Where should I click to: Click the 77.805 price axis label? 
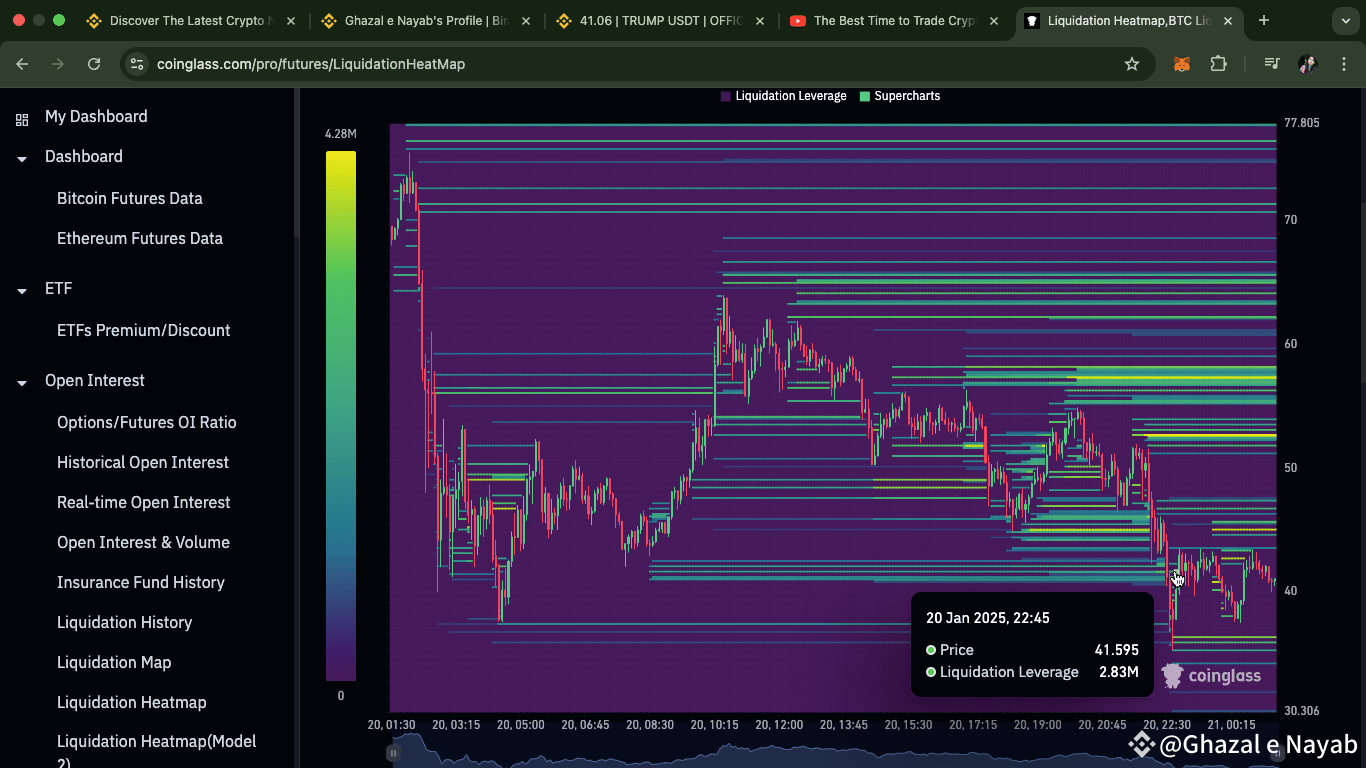pos(1302,123)
